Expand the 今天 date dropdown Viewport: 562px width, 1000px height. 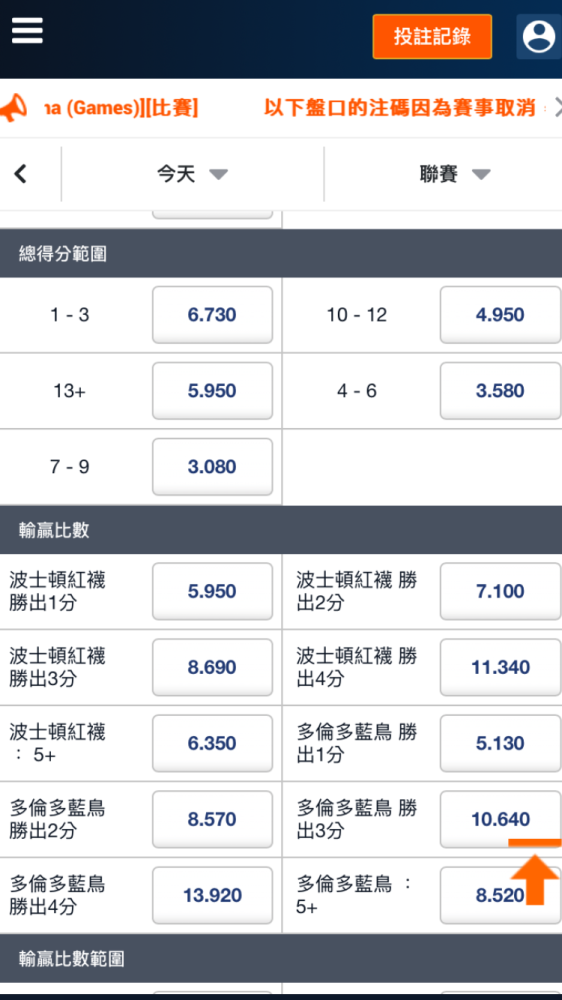pos(193,174)
